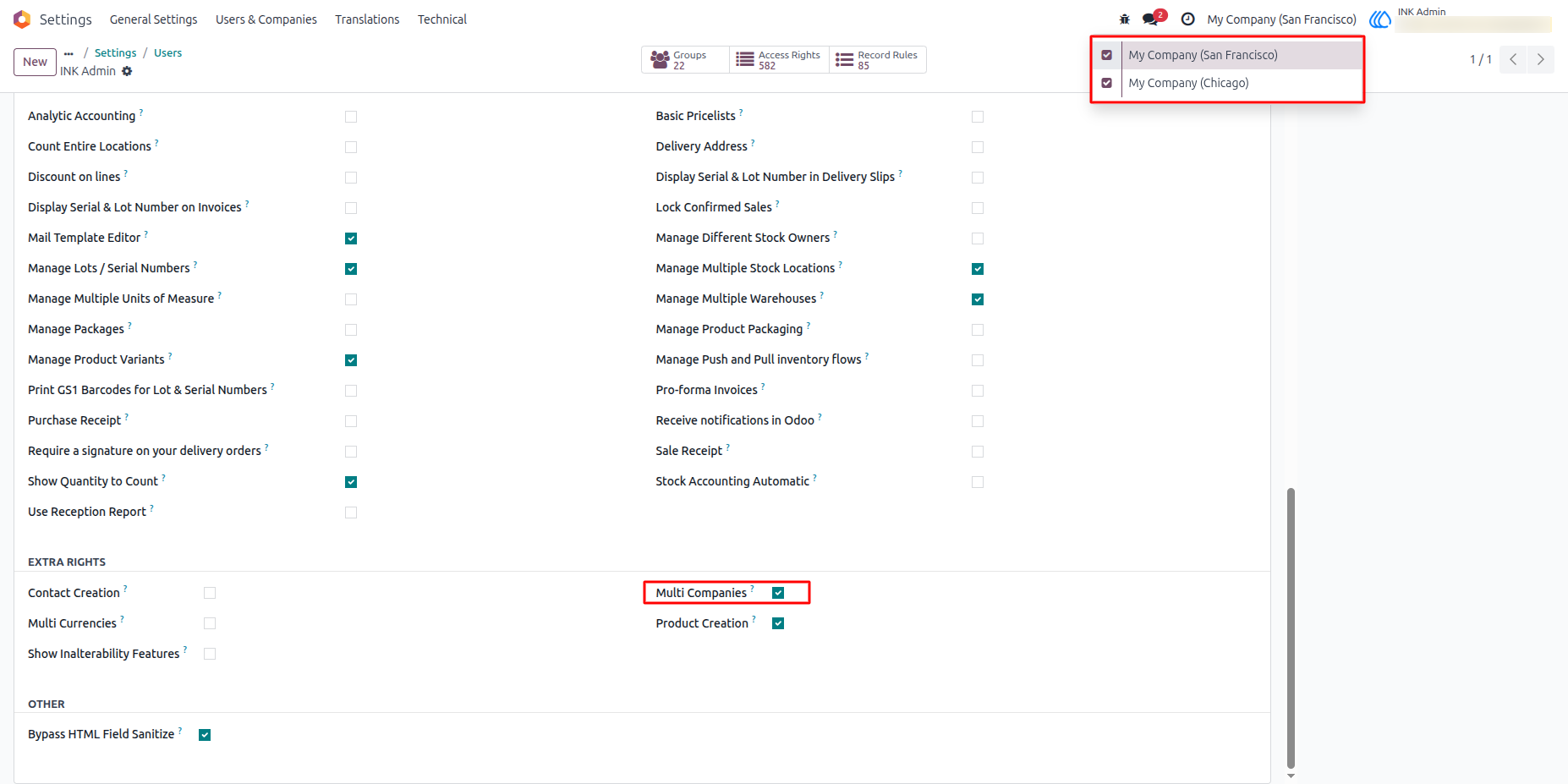Open the Technical menu

pos(442,19)
